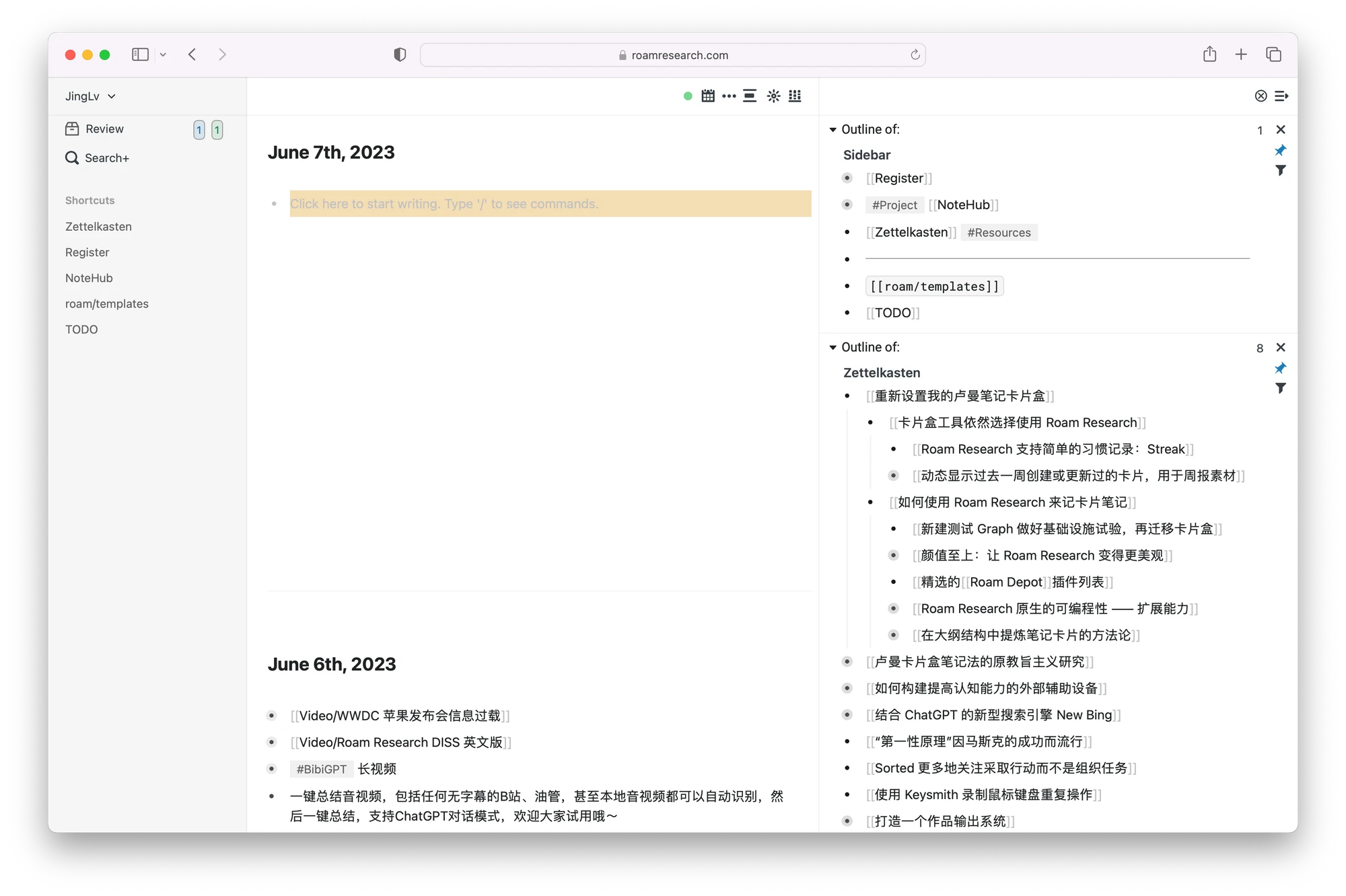
Task: Click the privacy shield icon
Action: [400, 54]
